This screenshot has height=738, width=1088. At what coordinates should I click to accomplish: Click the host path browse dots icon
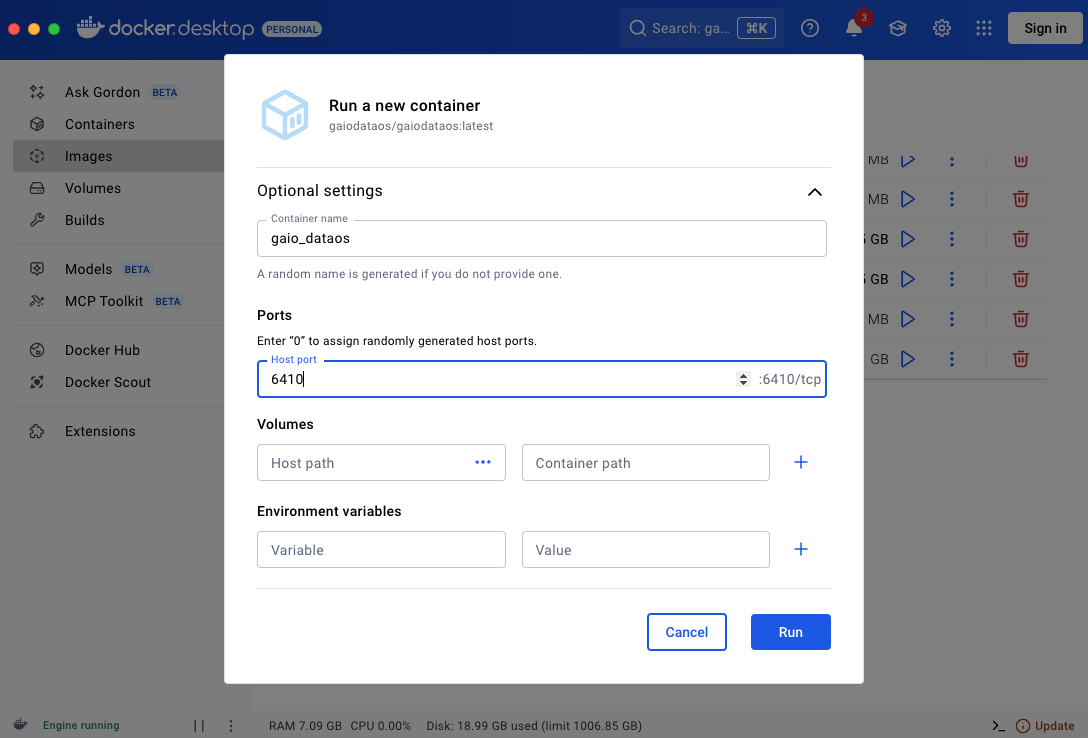483,462
